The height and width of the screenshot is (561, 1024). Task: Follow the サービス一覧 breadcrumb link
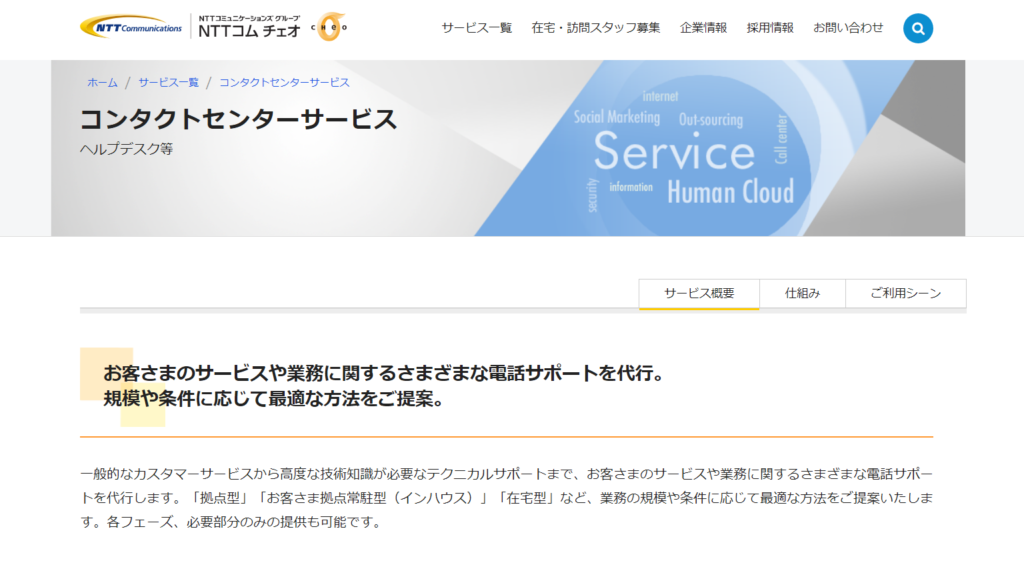168,82
